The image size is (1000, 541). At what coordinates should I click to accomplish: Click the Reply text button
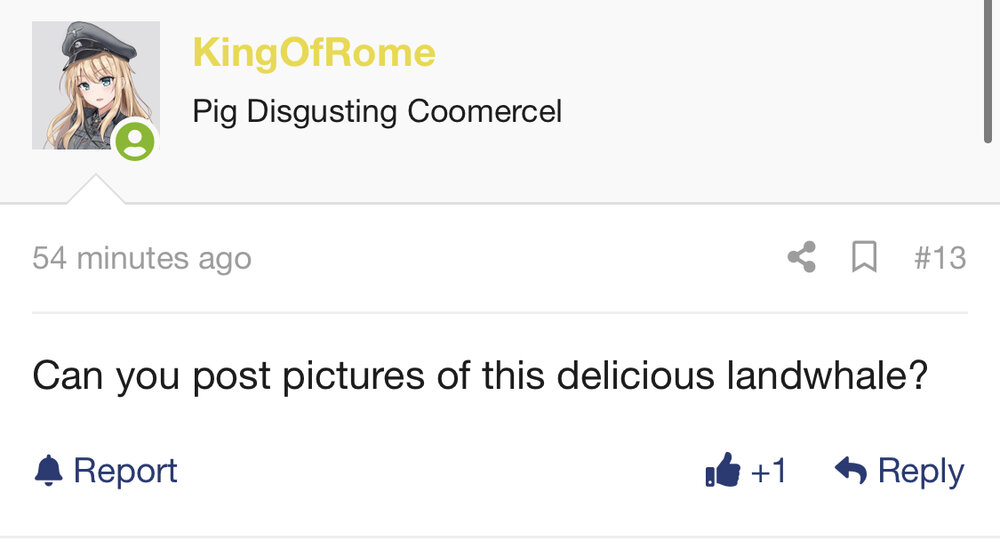click(921, 471)
